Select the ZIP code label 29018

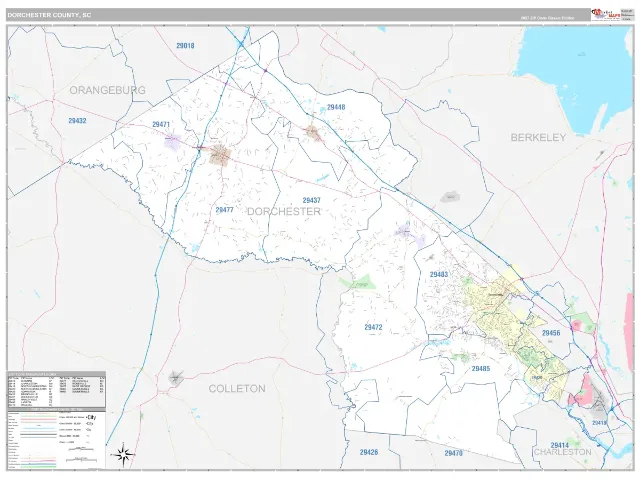click(x=185, y=46)
